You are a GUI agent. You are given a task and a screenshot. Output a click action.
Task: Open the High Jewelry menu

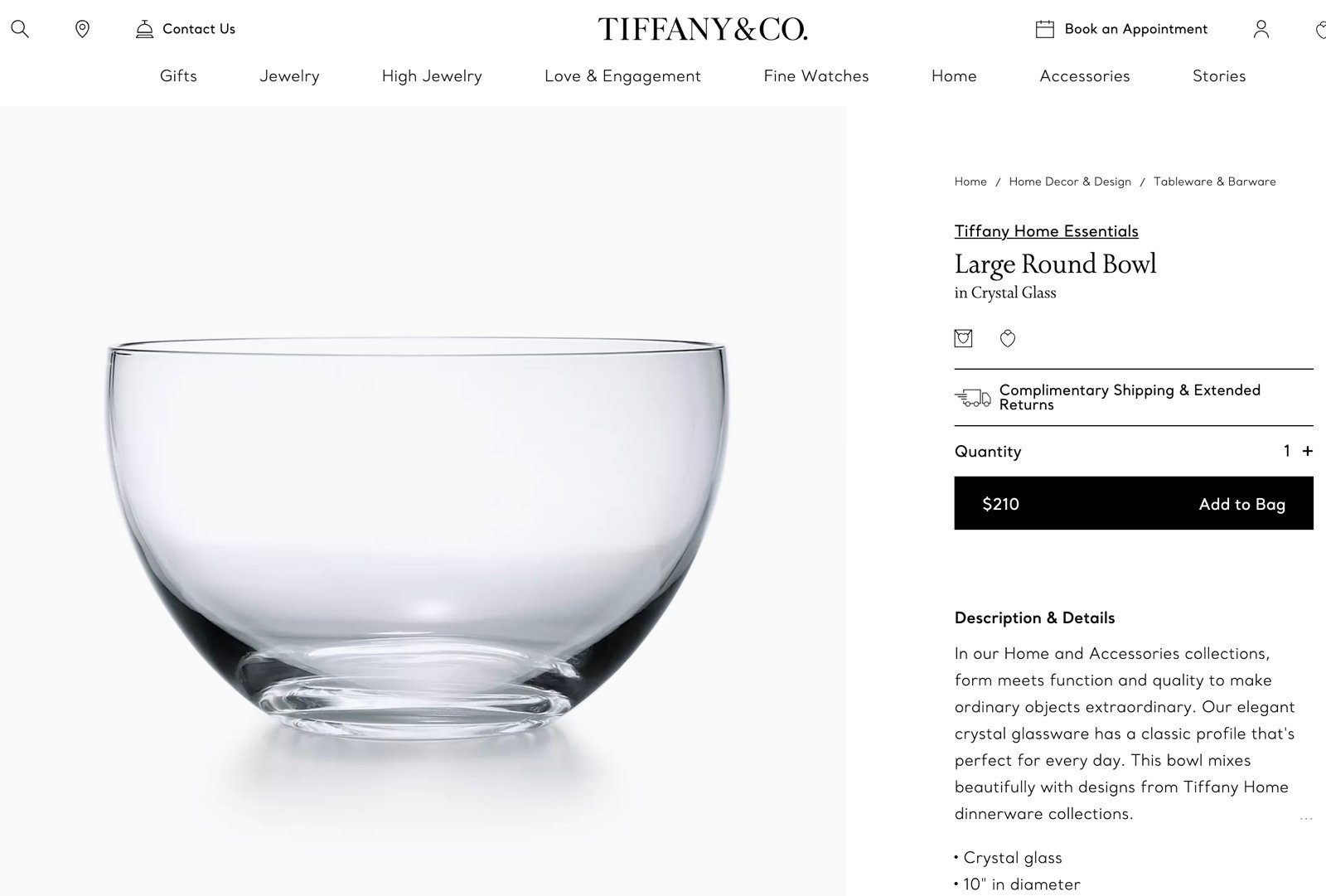[x=432, y=76]
